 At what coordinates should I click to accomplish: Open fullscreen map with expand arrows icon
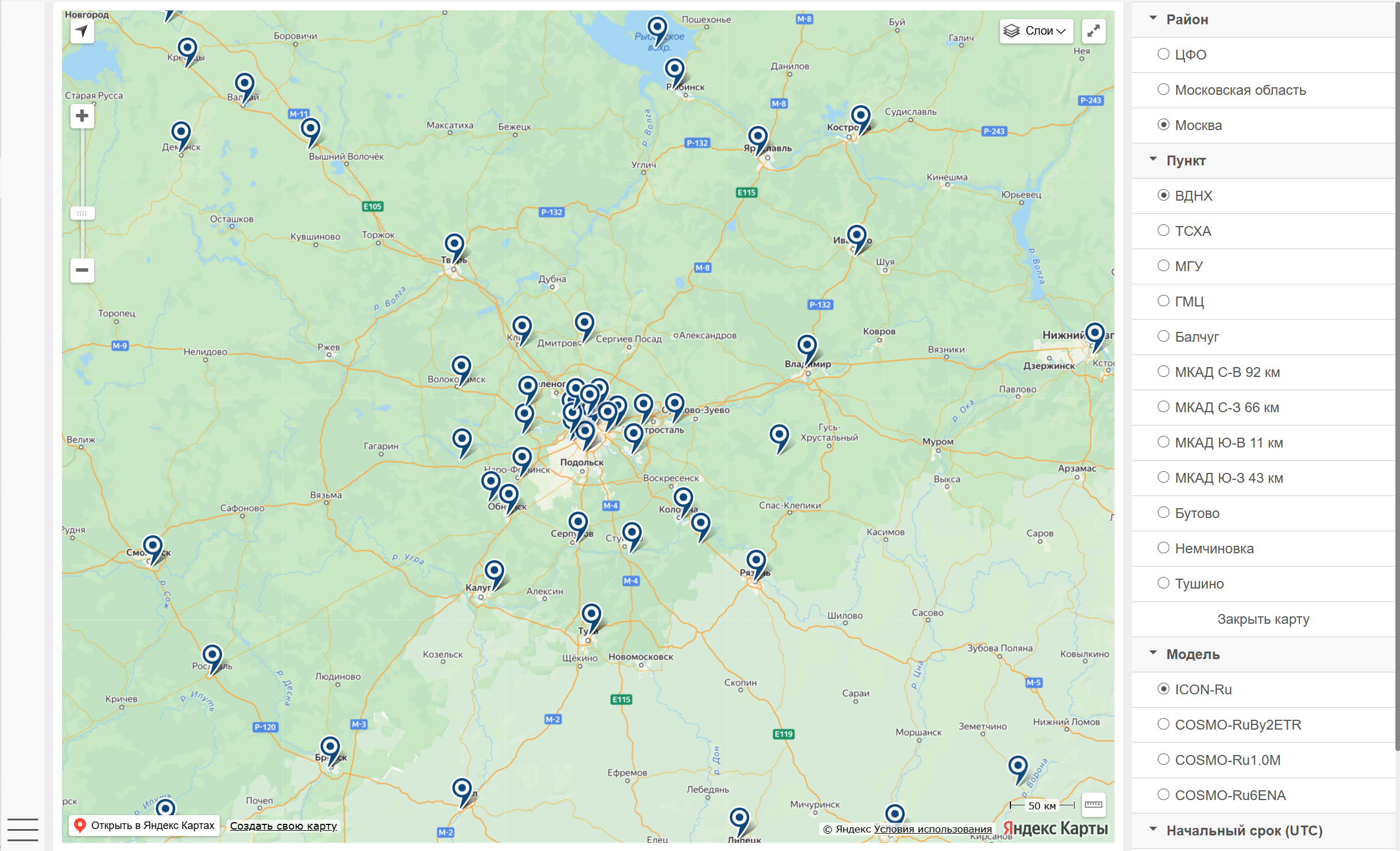pyautogui.click(x=1093, y=31)
